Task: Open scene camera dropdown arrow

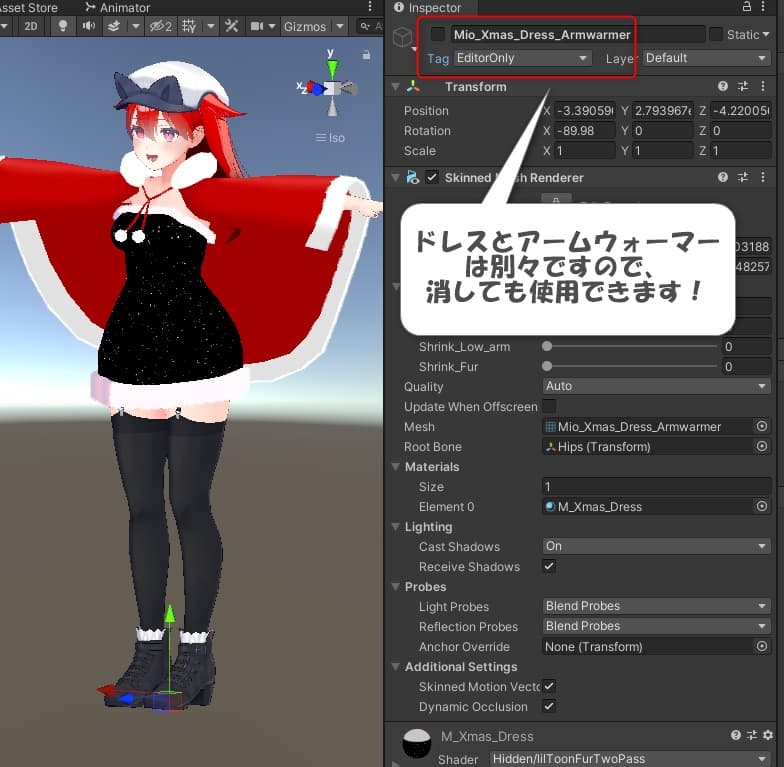Action: pyautogui.click(x=272, y=26)
